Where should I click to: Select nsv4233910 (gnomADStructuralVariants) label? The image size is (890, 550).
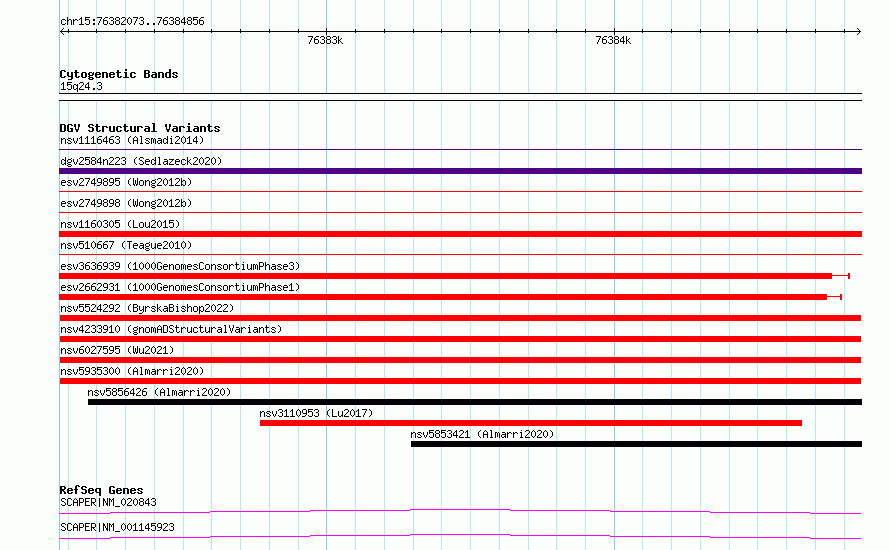pos(171,329)
